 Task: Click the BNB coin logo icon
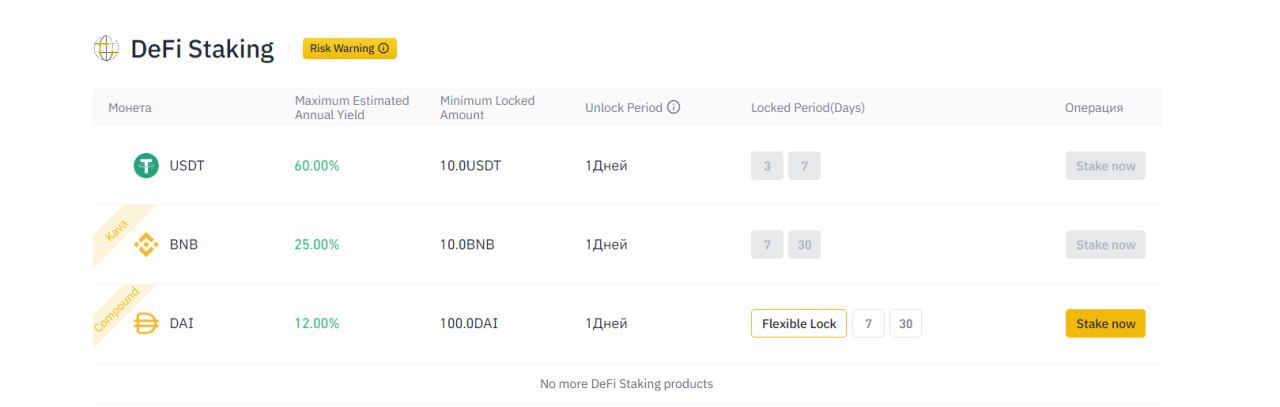coord(146,245)
